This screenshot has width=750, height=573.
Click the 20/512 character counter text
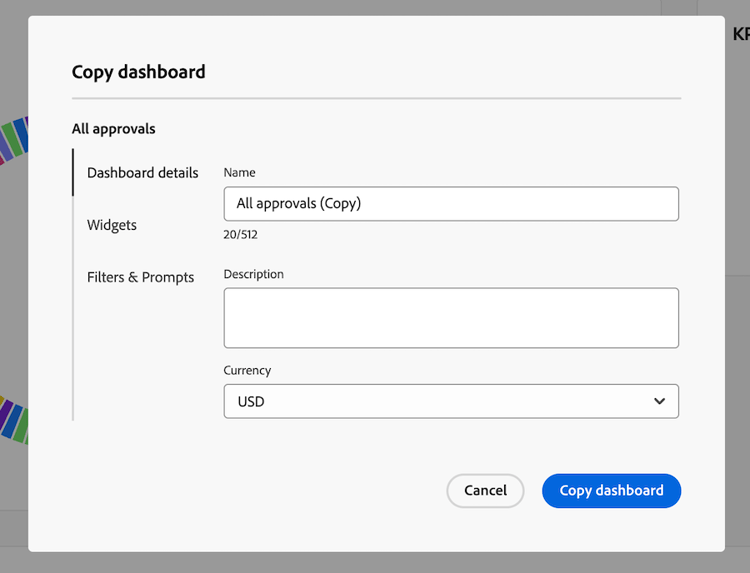tap(241, 234)
